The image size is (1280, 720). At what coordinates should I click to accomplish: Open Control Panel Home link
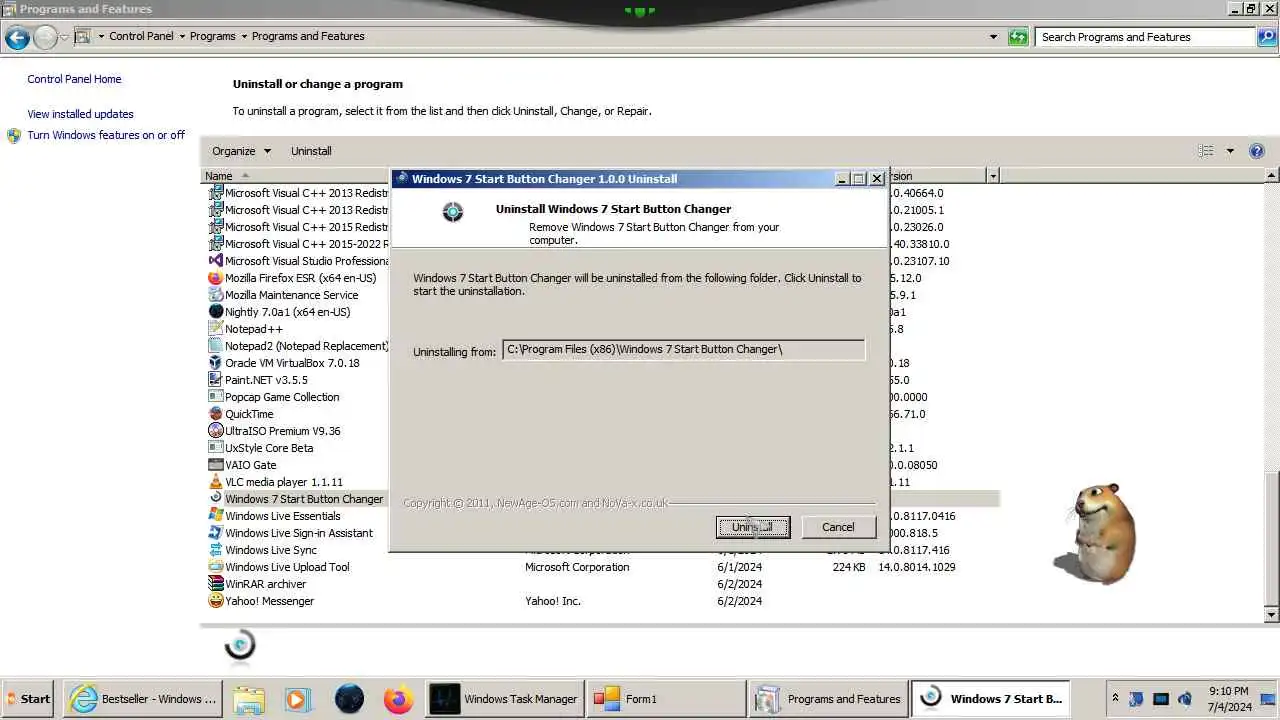tap(74, 79)
